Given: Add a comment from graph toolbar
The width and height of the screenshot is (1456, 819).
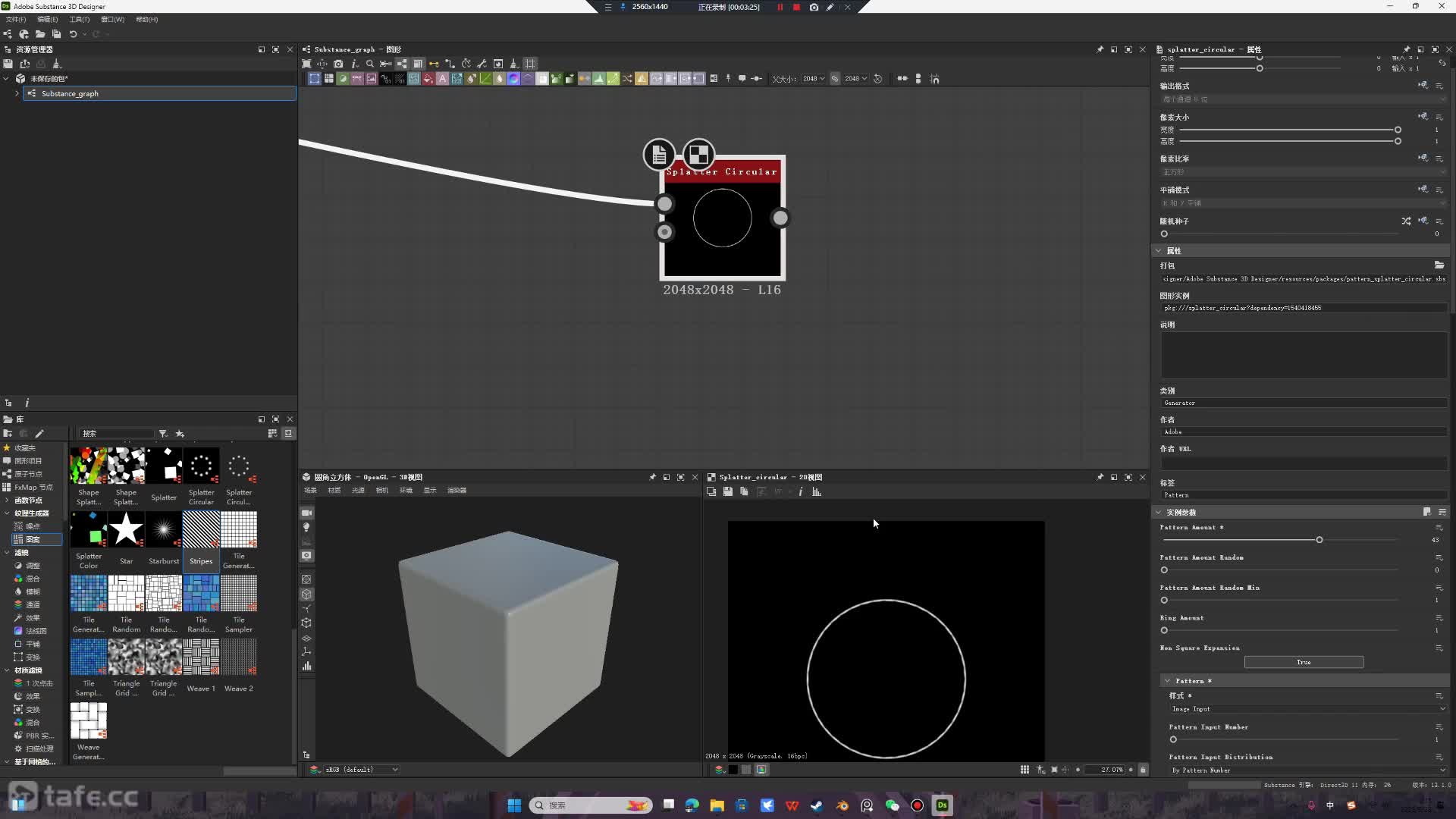Looking at the screenshot, I should point(742,79).
